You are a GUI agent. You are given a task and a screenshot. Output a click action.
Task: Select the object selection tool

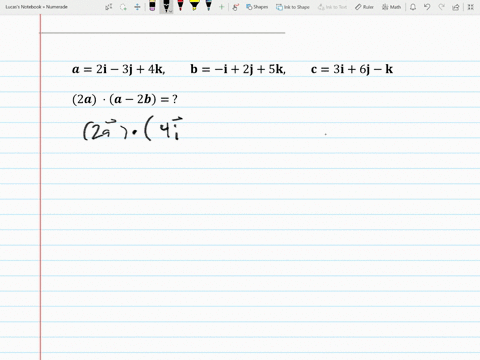109,7
